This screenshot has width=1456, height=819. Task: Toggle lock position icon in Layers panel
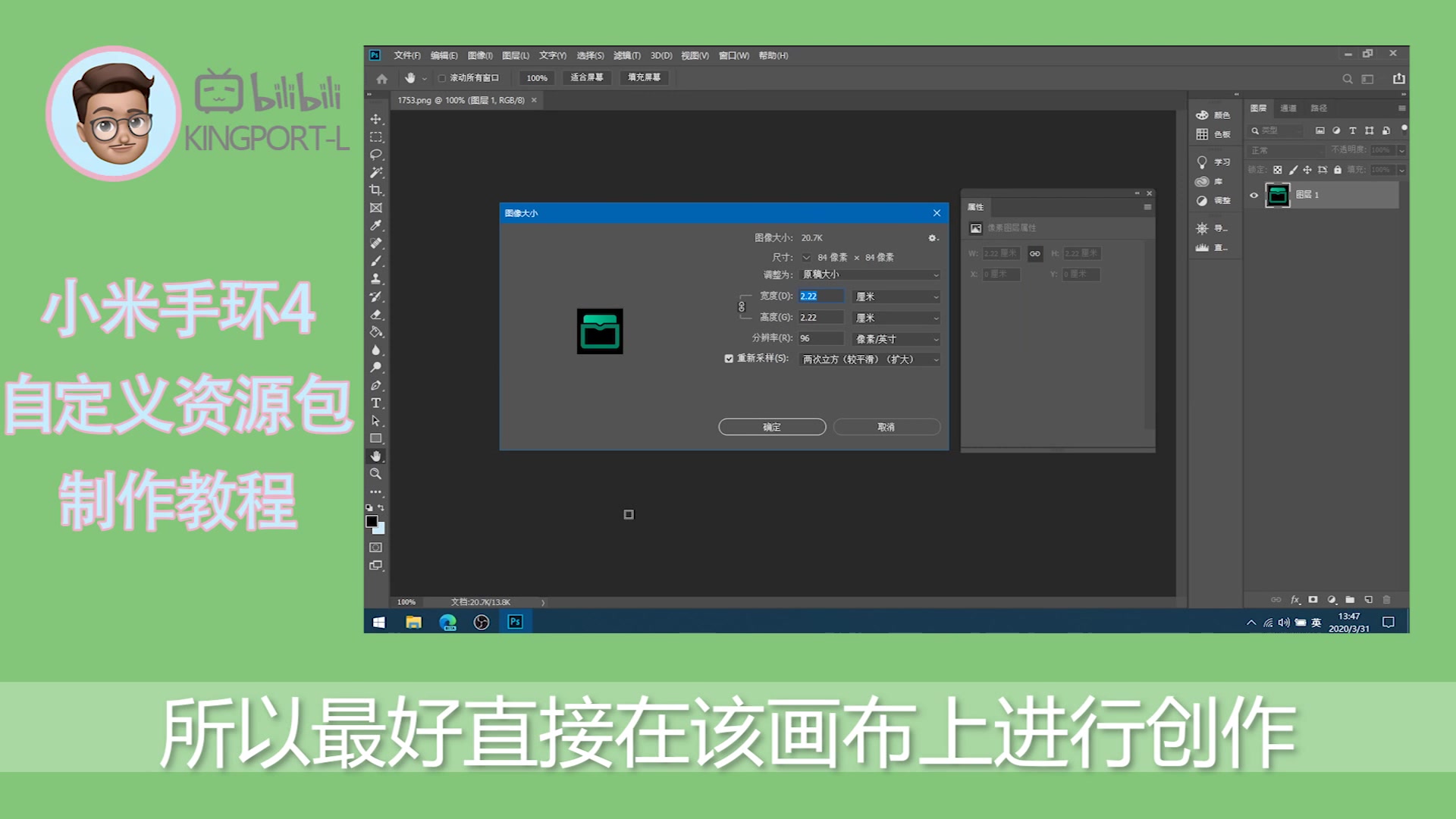(1307, 170)
